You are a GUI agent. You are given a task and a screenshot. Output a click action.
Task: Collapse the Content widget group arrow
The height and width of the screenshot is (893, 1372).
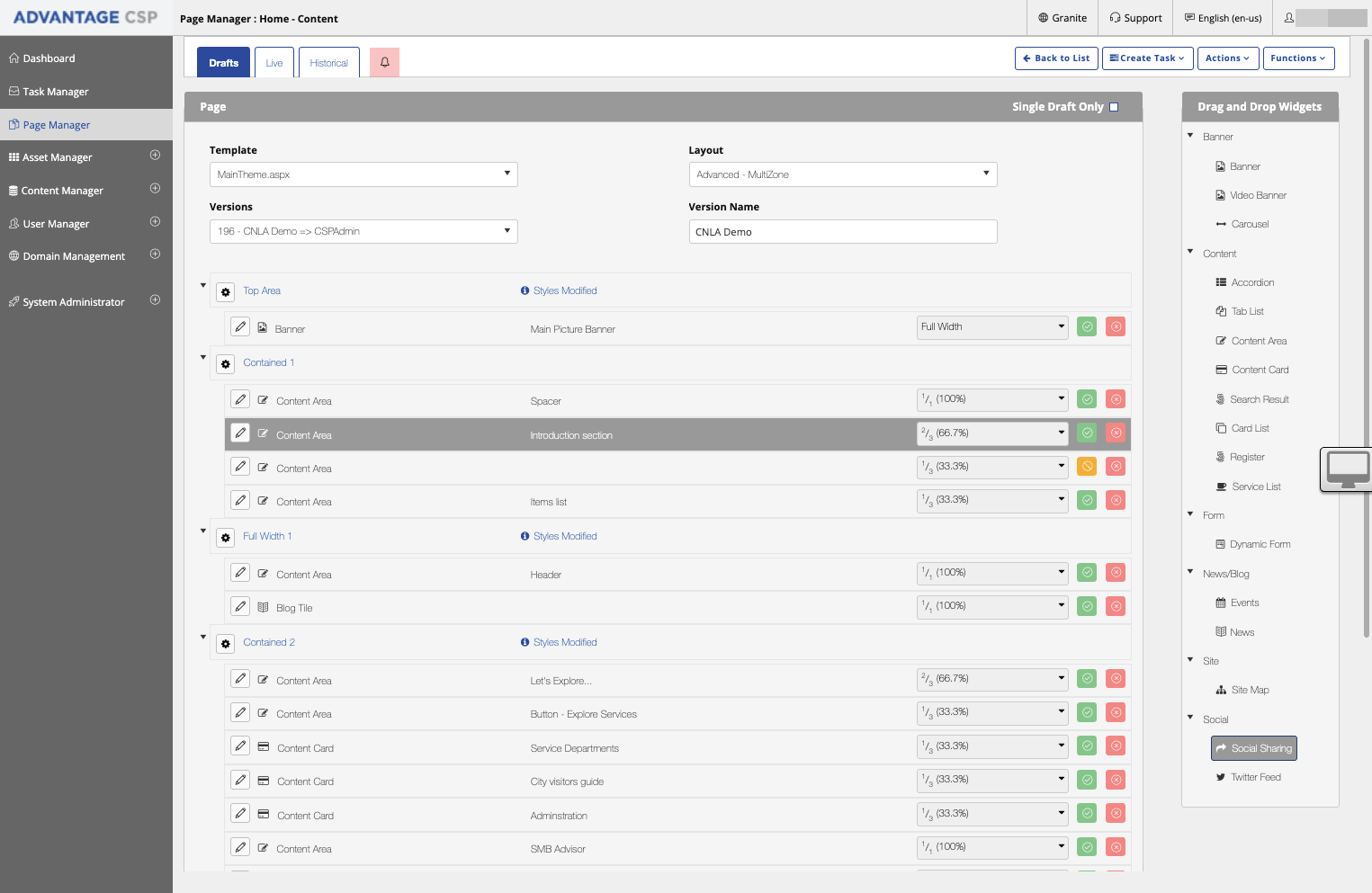[1190, 252]
